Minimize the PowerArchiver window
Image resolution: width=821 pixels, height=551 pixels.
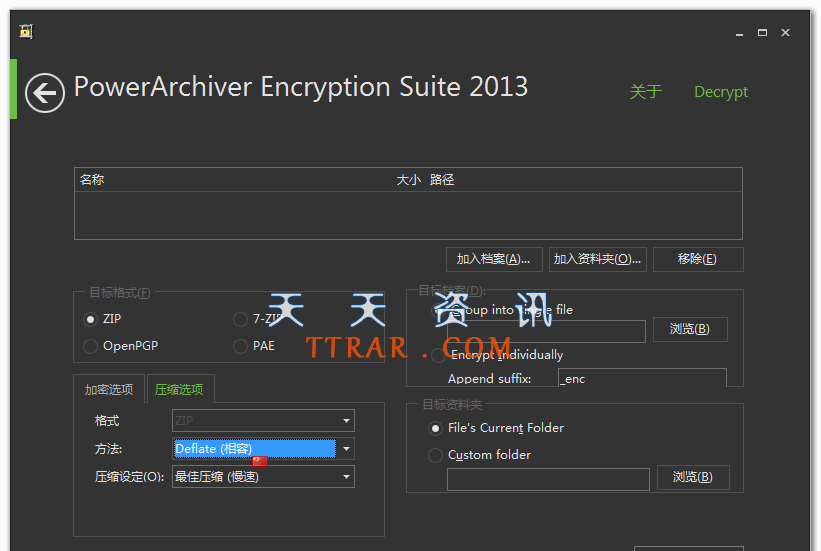739,33
